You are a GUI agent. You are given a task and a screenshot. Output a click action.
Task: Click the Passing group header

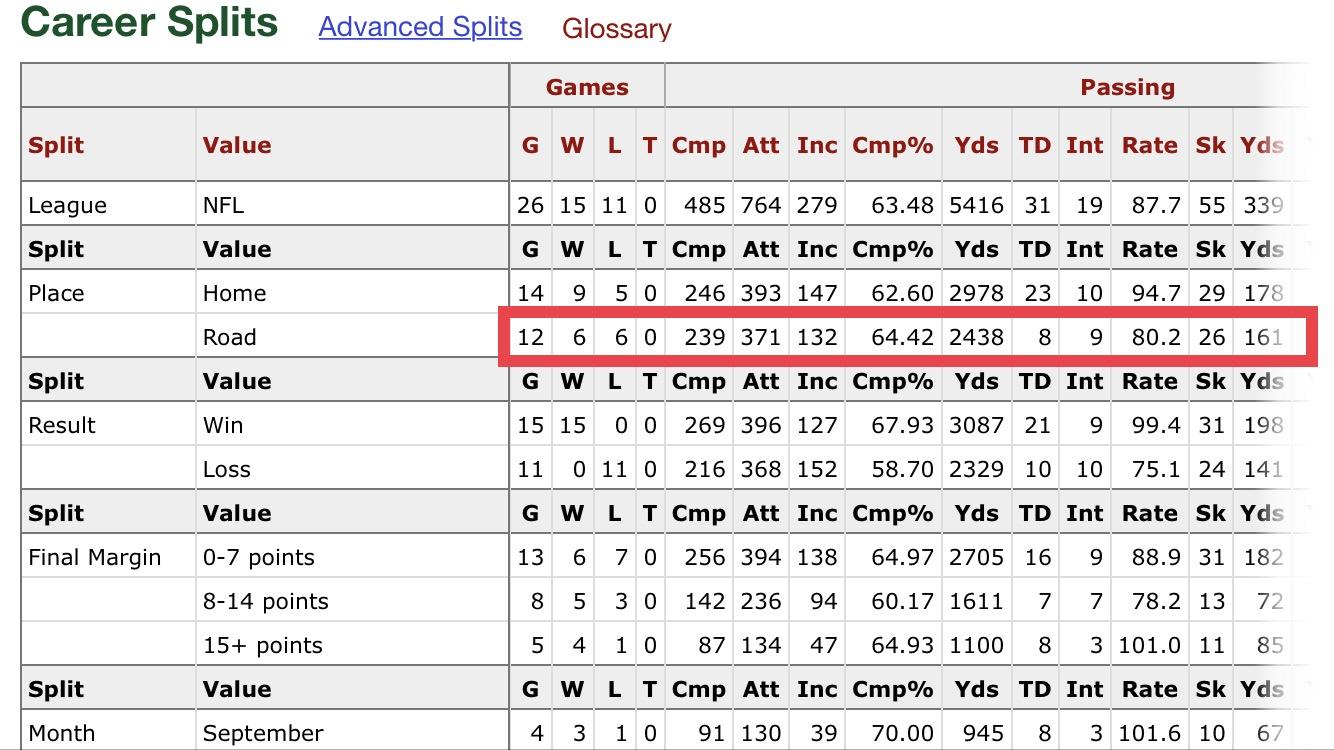click(x=1127, y=87)
